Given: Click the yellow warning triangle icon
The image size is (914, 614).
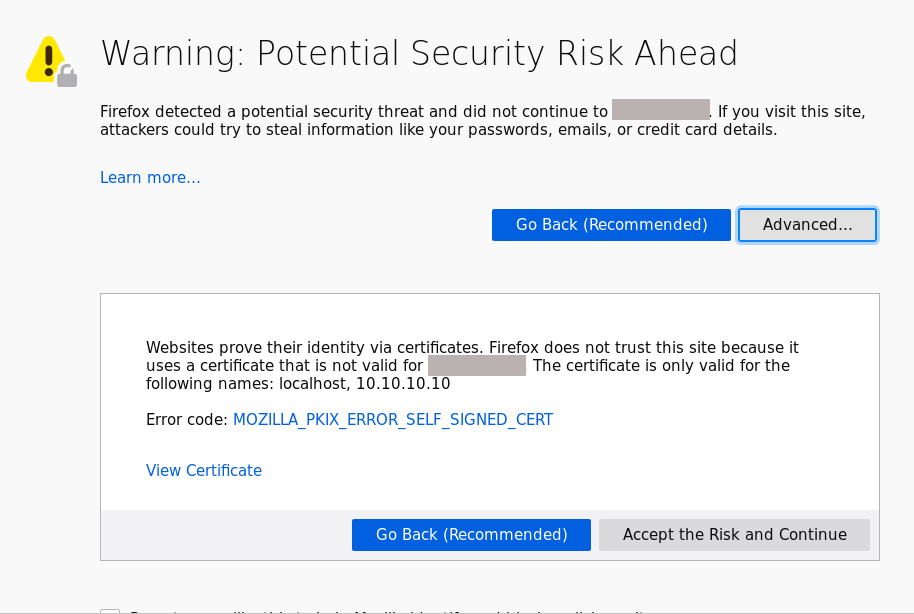Looking at the screenshot, I should coord(44,60).
